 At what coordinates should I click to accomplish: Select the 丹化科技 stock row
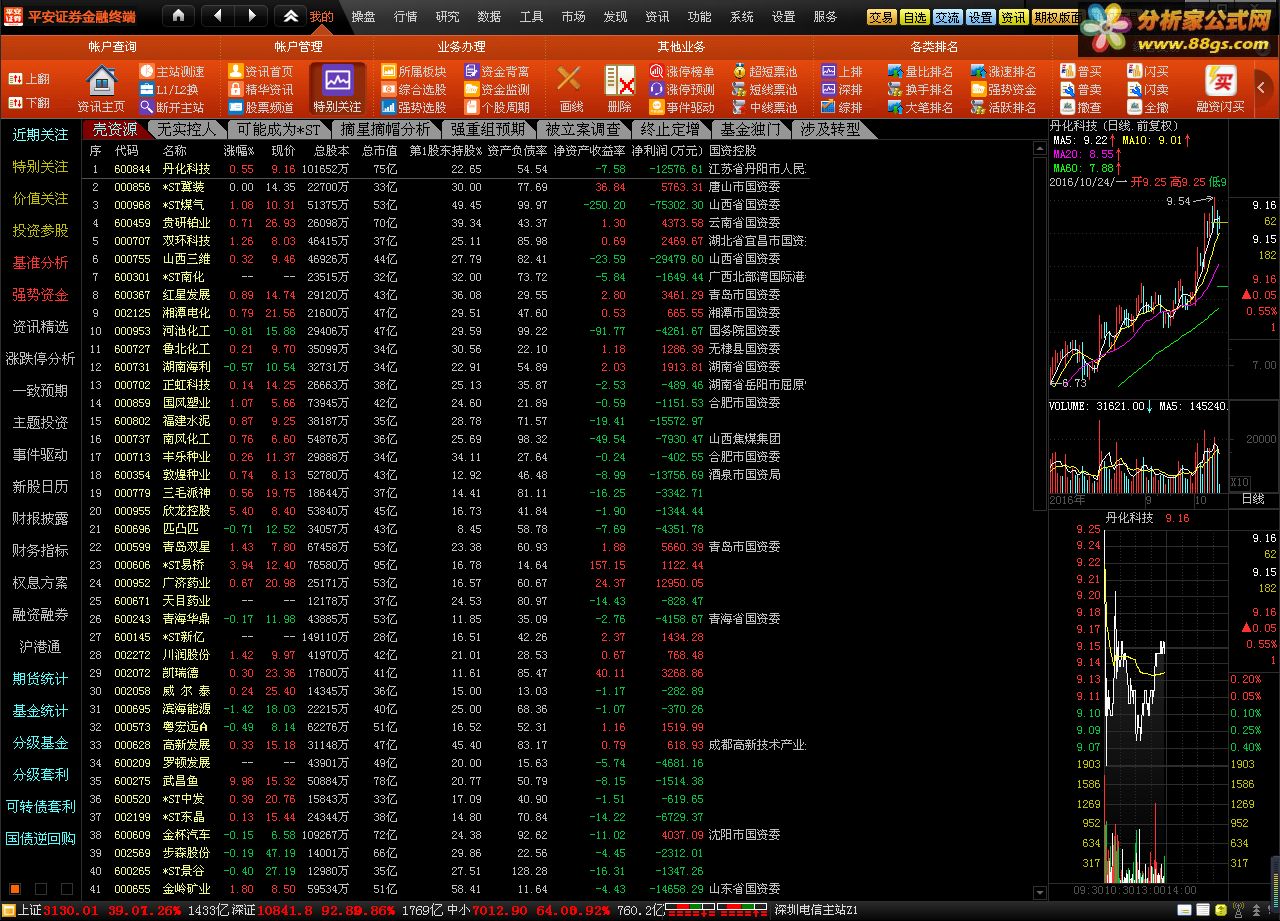point(447,169)
